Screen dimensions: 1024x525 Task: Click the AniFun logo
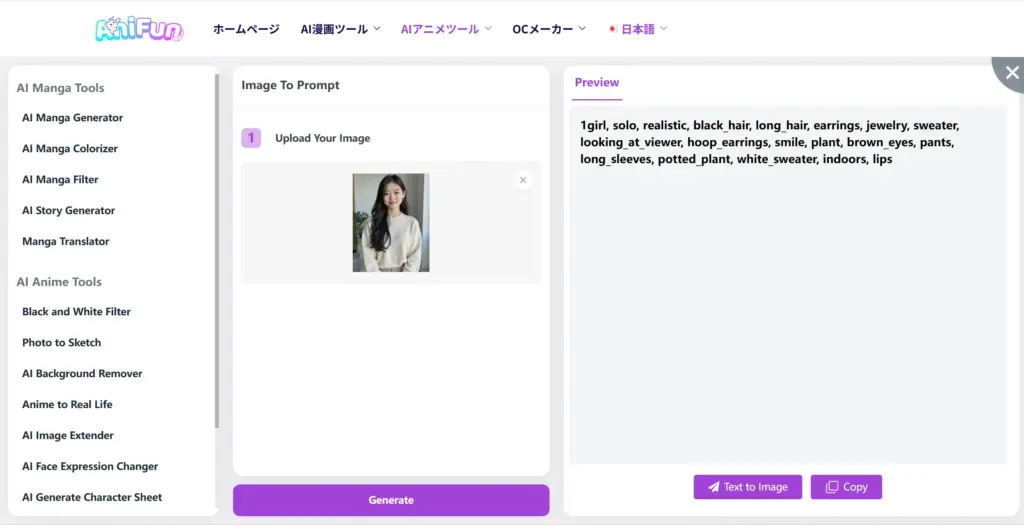pyautogui.click(x=139, y=29)
